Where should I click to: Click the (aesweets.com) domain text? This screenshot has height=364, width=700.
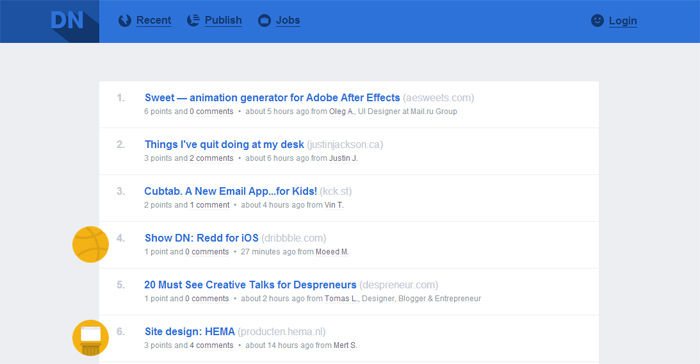tap(438, 98)
